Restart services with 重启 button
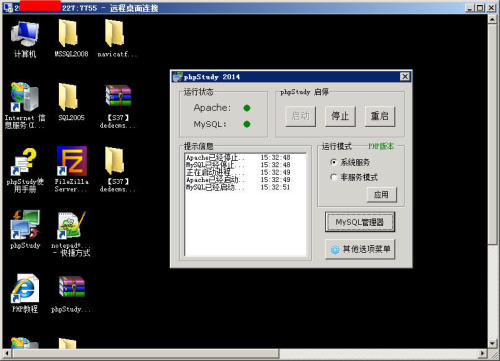This screenshot has height=361, width=500. 380,116
